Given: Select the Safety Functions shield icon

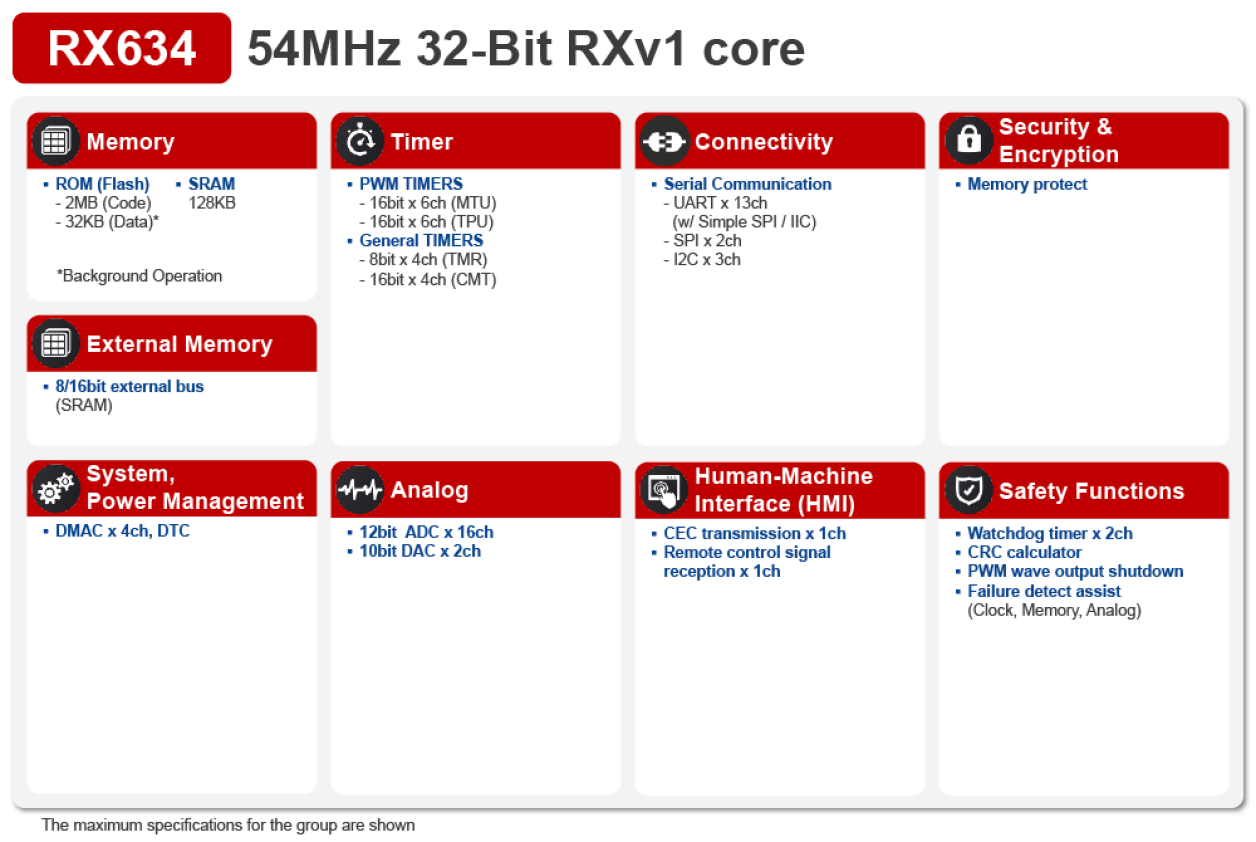Looking at the screenshot, I should tap(967, 490).
